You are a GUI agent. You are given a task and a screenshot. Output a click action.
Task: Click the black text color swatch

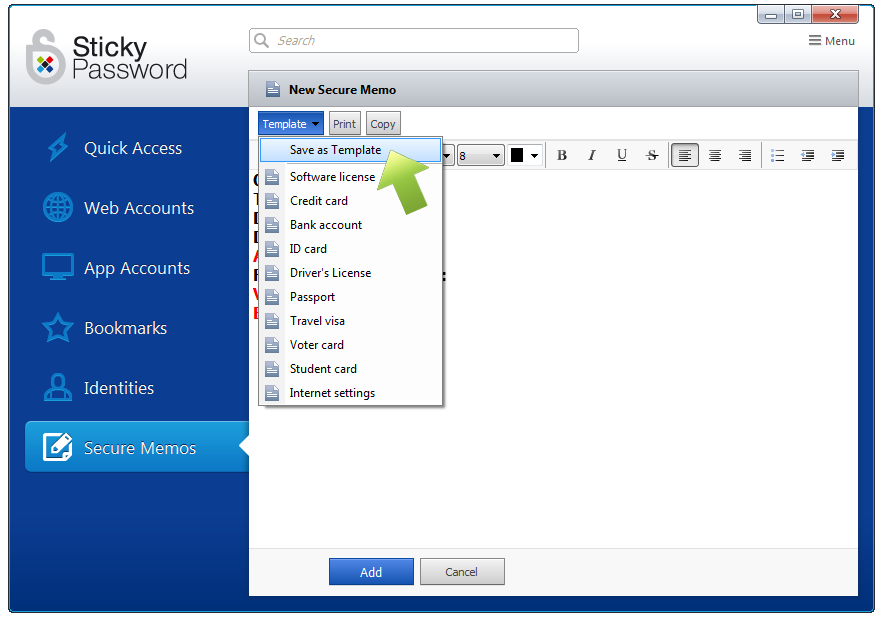pos(517,156)
